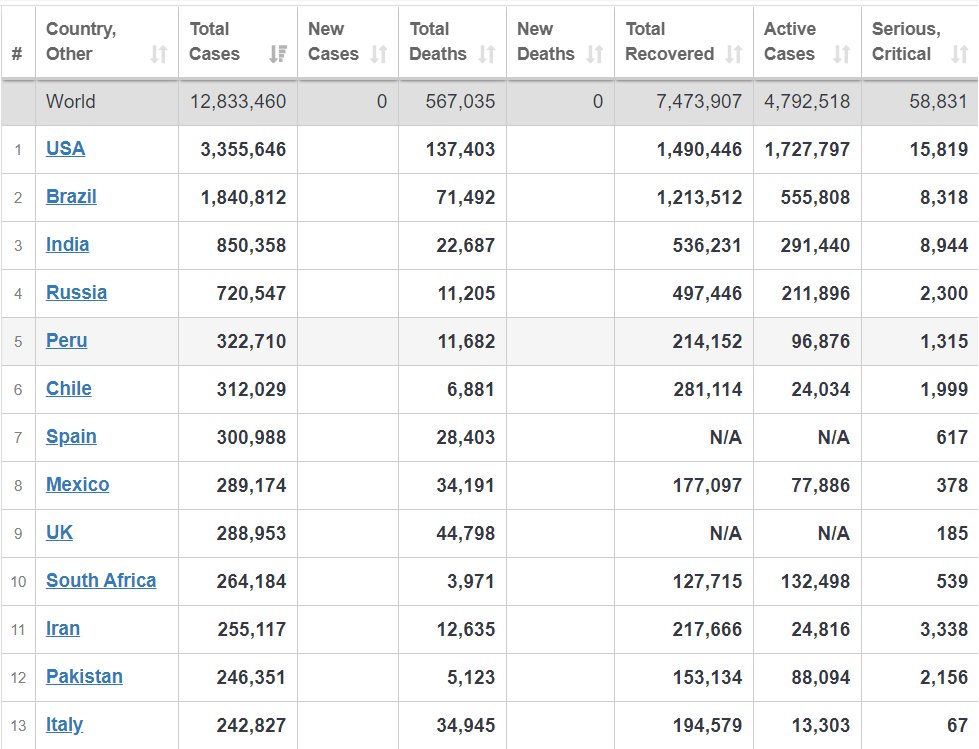Click sort arrows icon in Country column

pos(159,54)
